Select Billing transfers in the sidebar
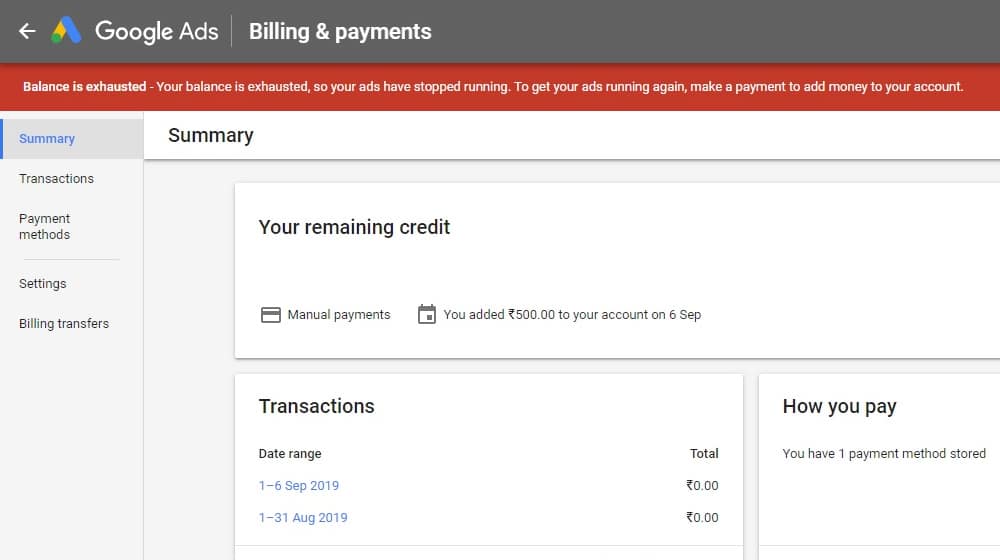The width and height of the screenshot is (1000, 560). pos(64,323)
